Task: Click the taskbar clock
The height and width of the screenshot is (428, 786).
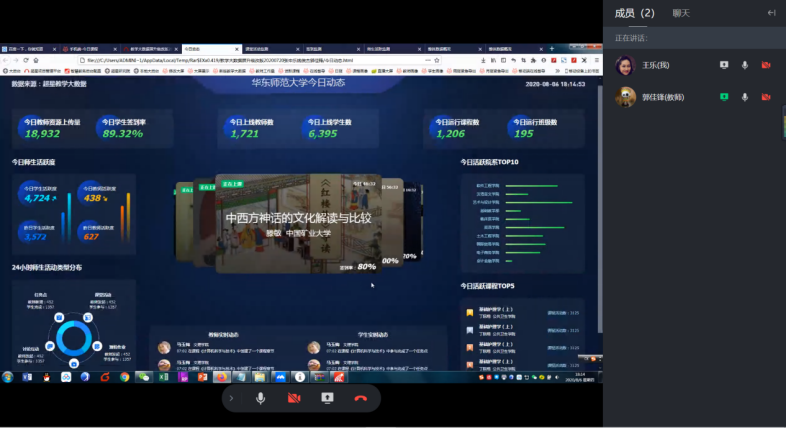Action: [580, 377]
